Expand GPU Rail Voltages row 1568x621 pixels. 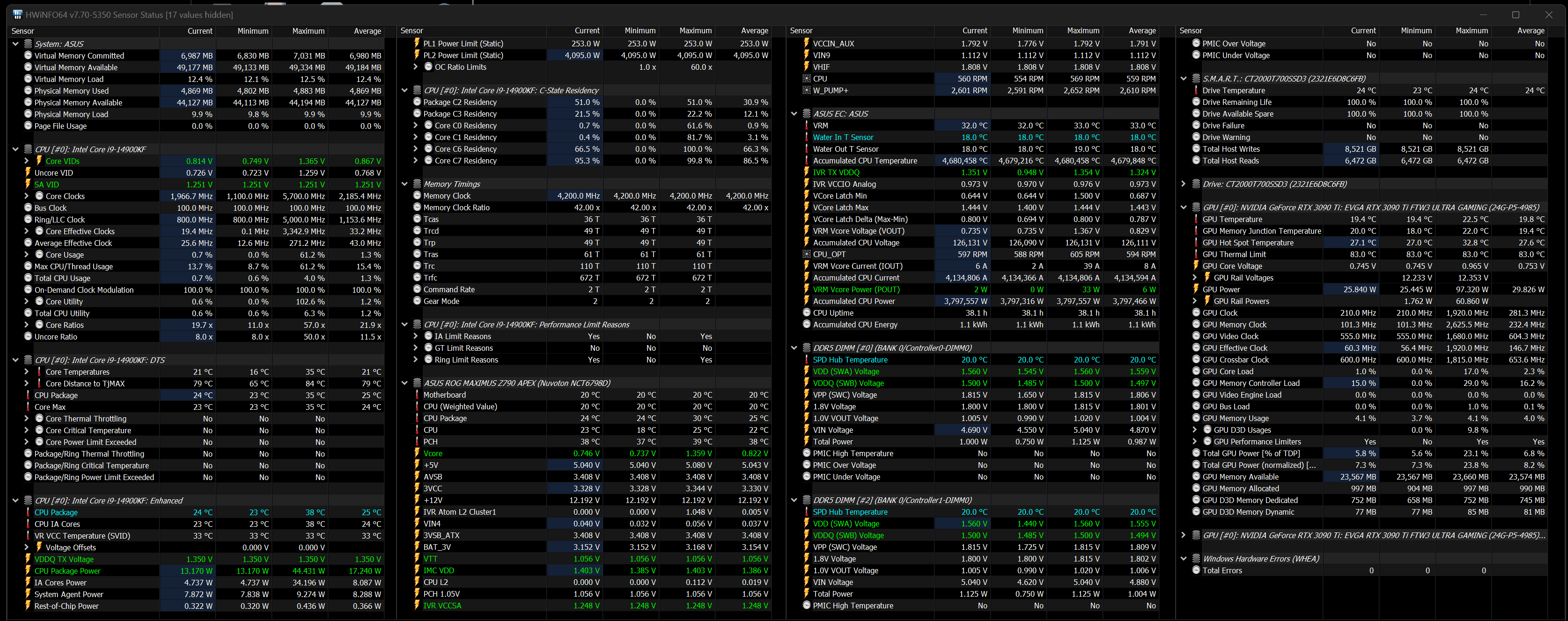[x=1195, y=278]
